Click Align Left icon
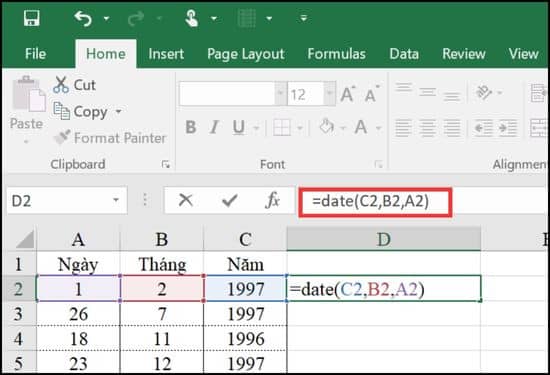This screenshot has width=550, height=375. coord(403,128)
